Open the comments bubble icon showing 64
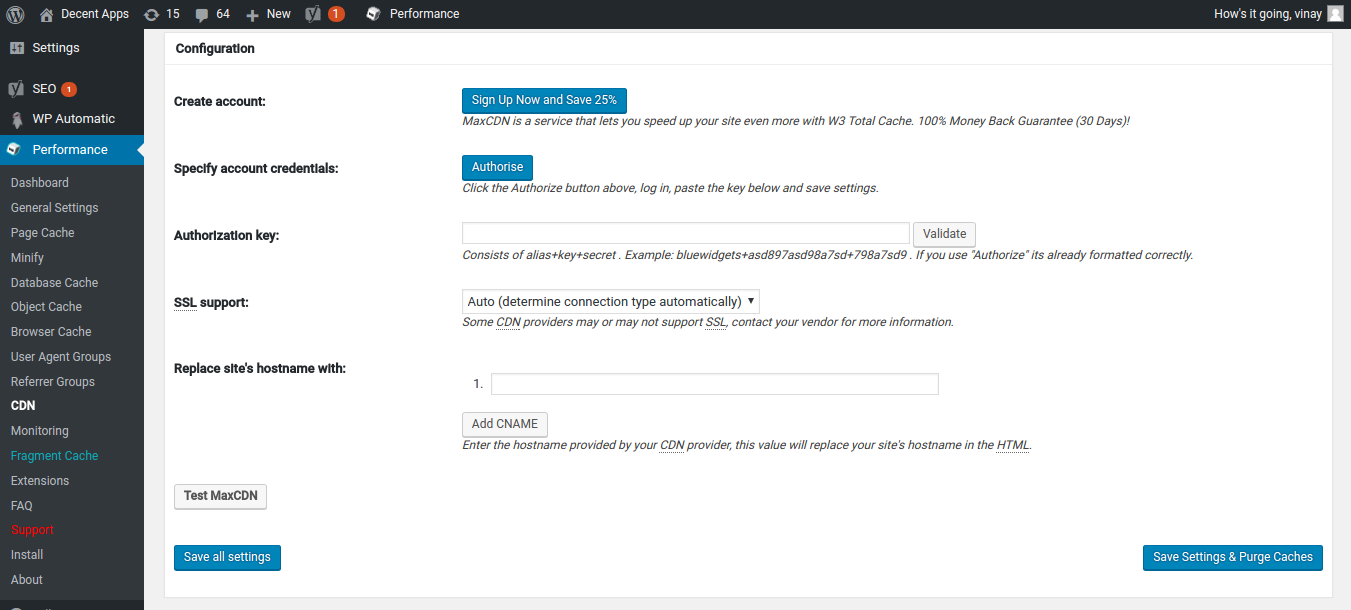Viewport: 1351px width, 610px height. pos(202,14)
